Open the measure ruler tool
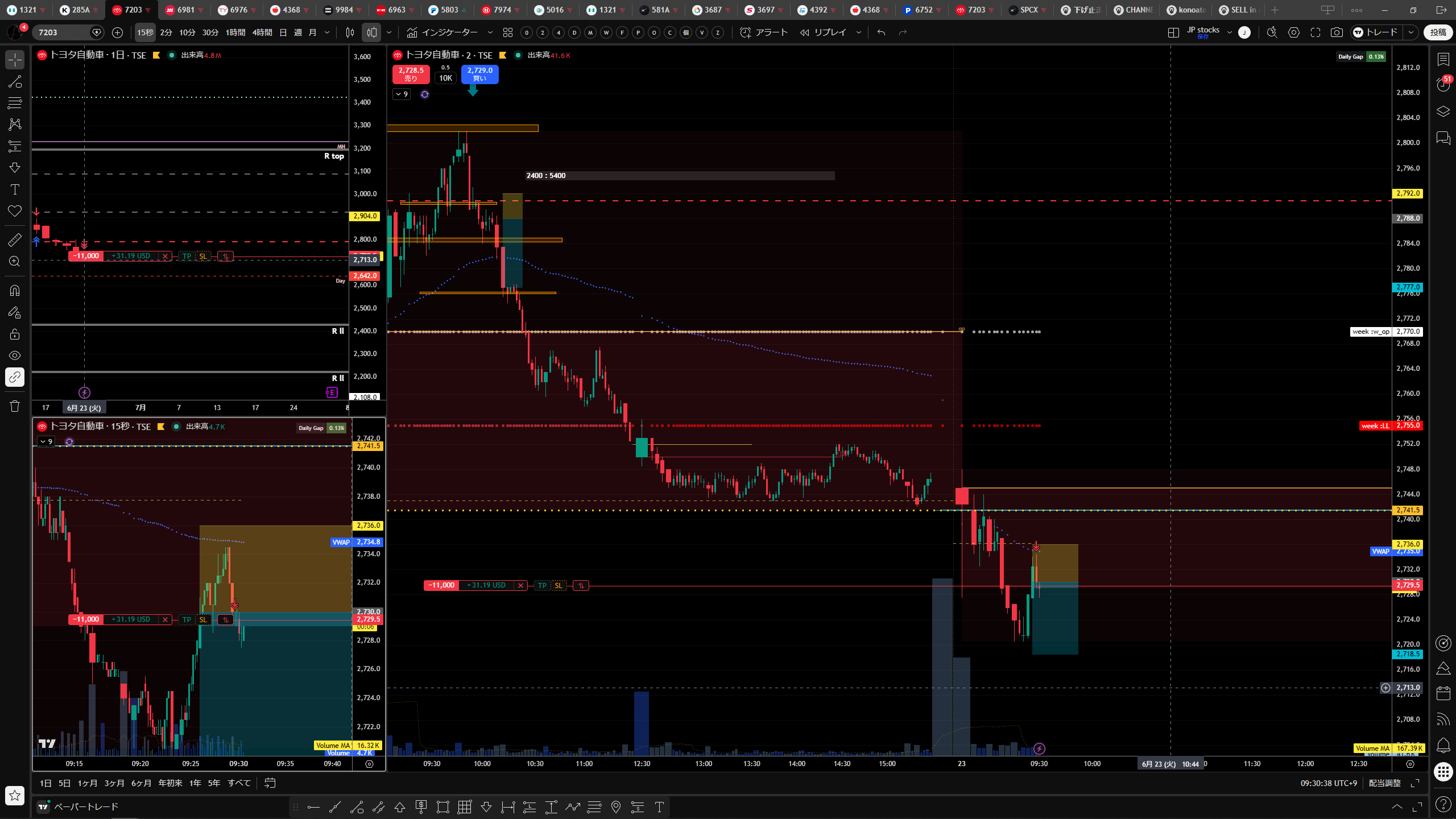The image size is (1456, 819). pos(15,240)
